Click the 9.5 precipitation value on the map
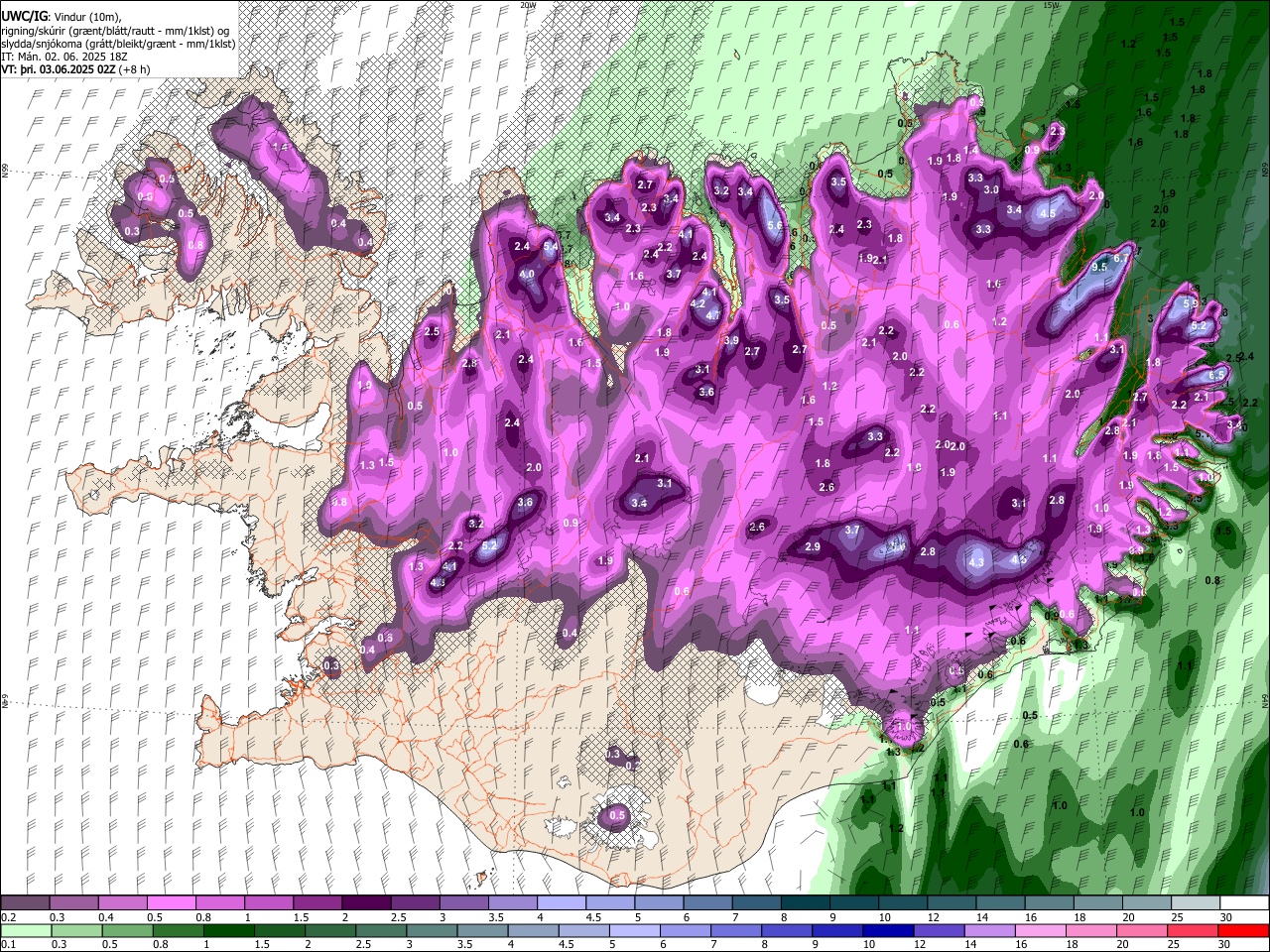 pyautogui.click(x=1099, y=268)
